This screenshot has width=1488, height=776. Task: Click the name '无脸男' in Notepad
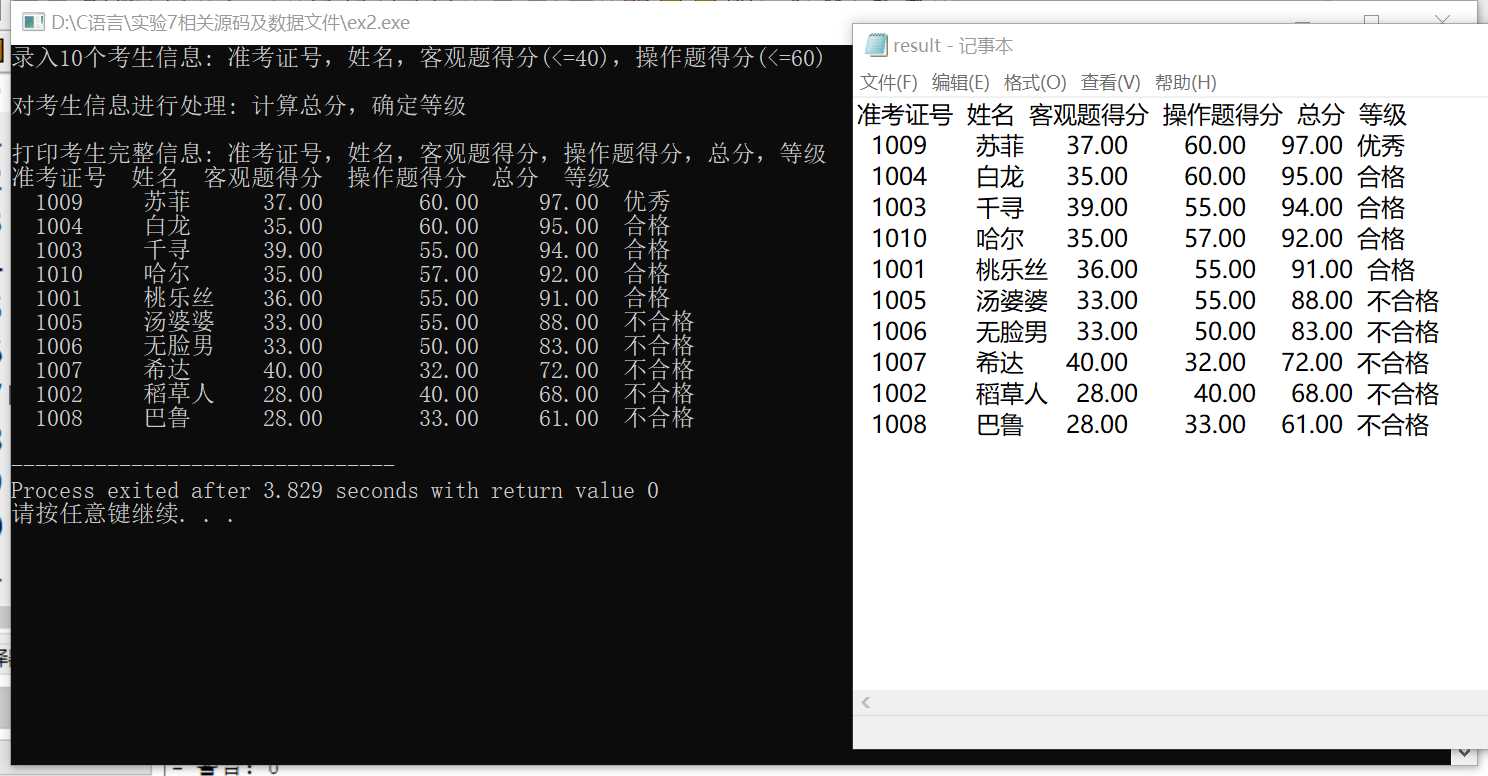coord(1012,332)
